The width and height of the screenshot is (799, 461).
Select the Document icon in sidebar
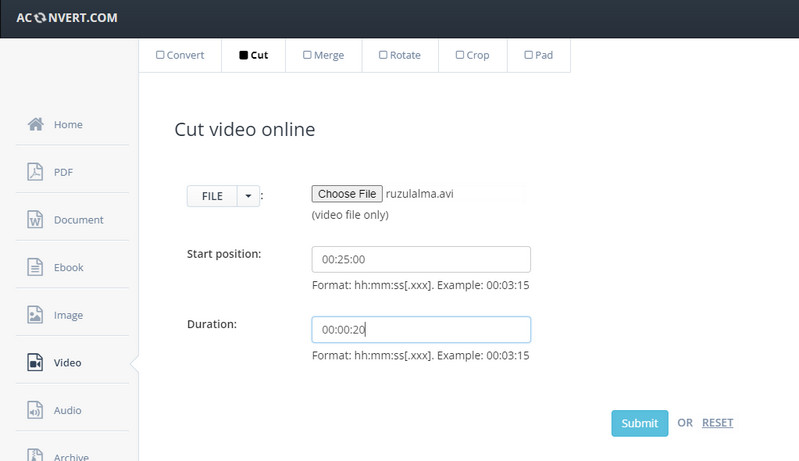[x=35, y=220]
